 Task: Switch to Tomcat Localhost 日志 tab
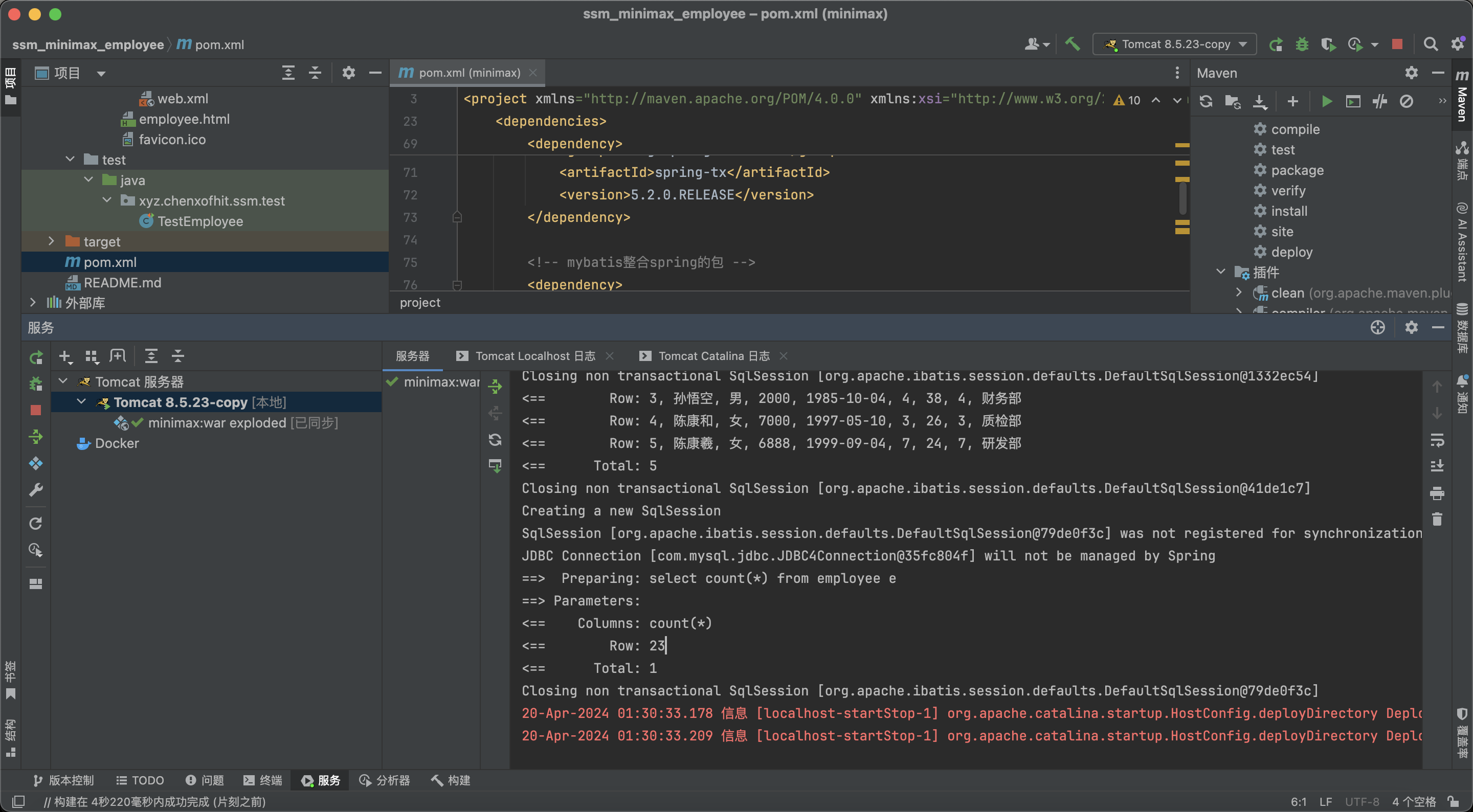[534, 356]
